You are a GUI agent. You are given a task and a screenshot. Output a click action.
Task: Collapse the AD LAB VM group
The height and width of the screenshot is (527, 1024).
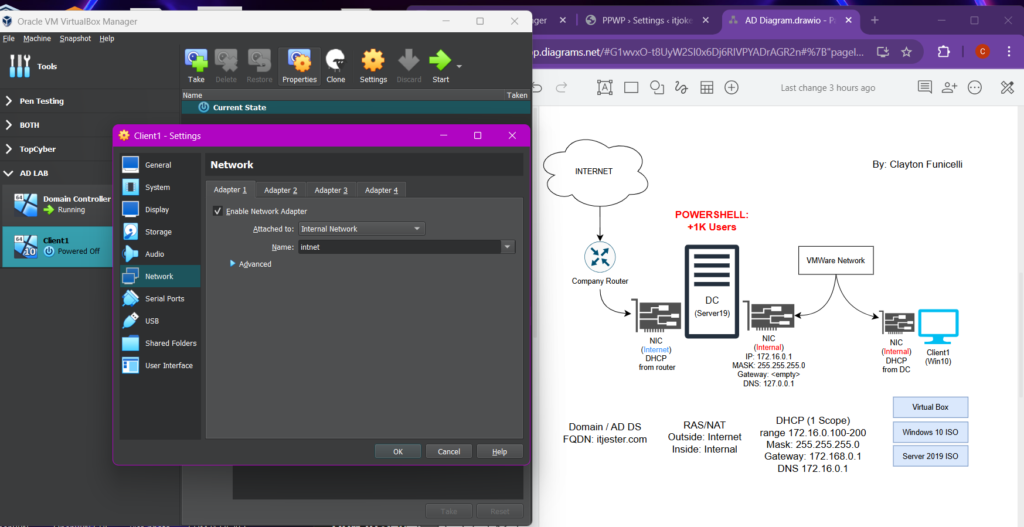point(8,173)
